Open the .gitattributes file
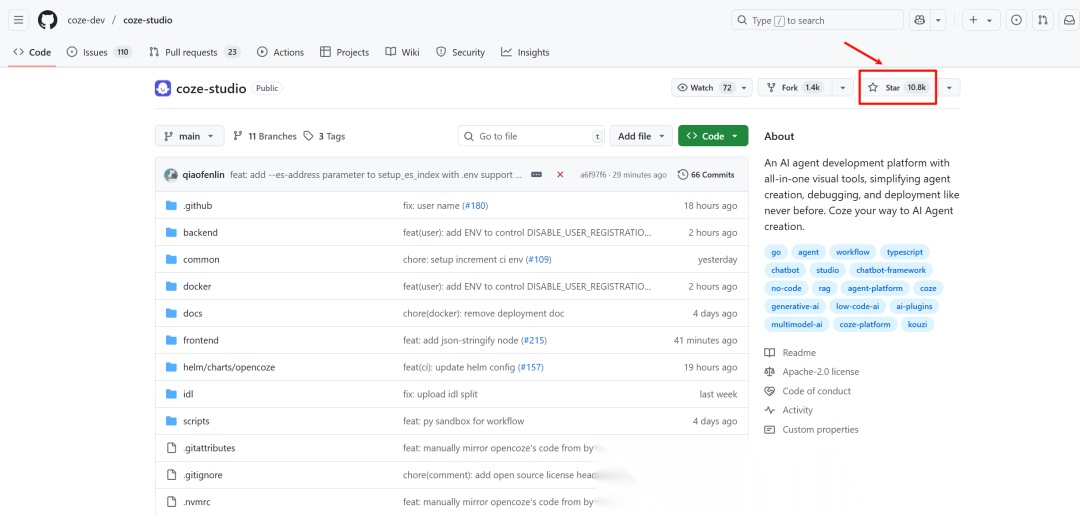The height and width of the screenshot is (514, 1080). (209, 448)
